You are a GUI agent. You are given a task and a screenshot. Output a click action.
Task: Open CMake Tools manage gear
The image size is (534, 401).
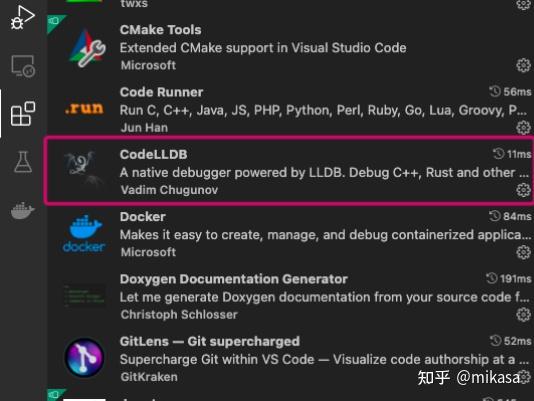click(523, 65)
